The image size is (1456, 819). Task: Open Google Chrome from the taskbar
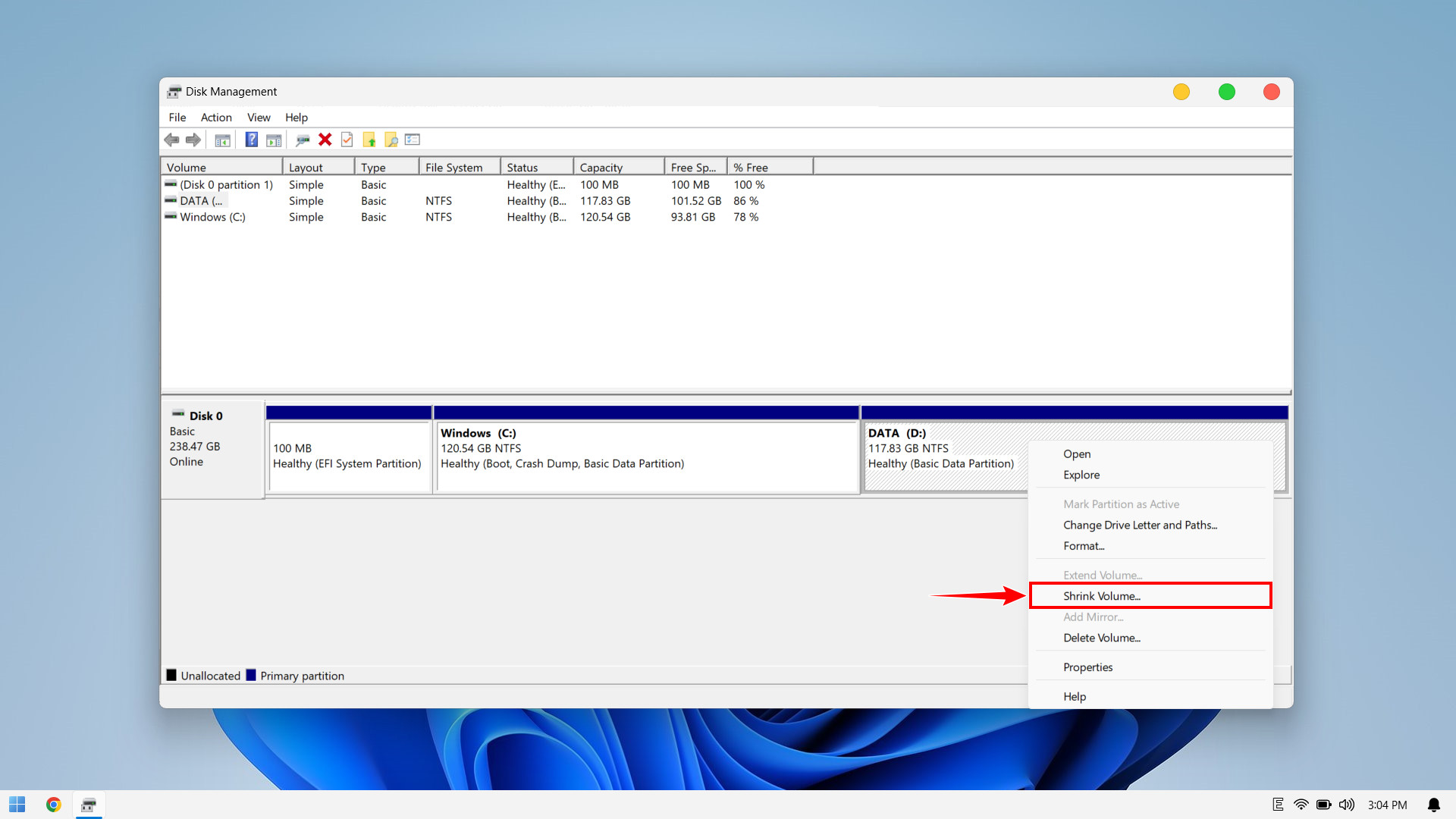point(53,805)
